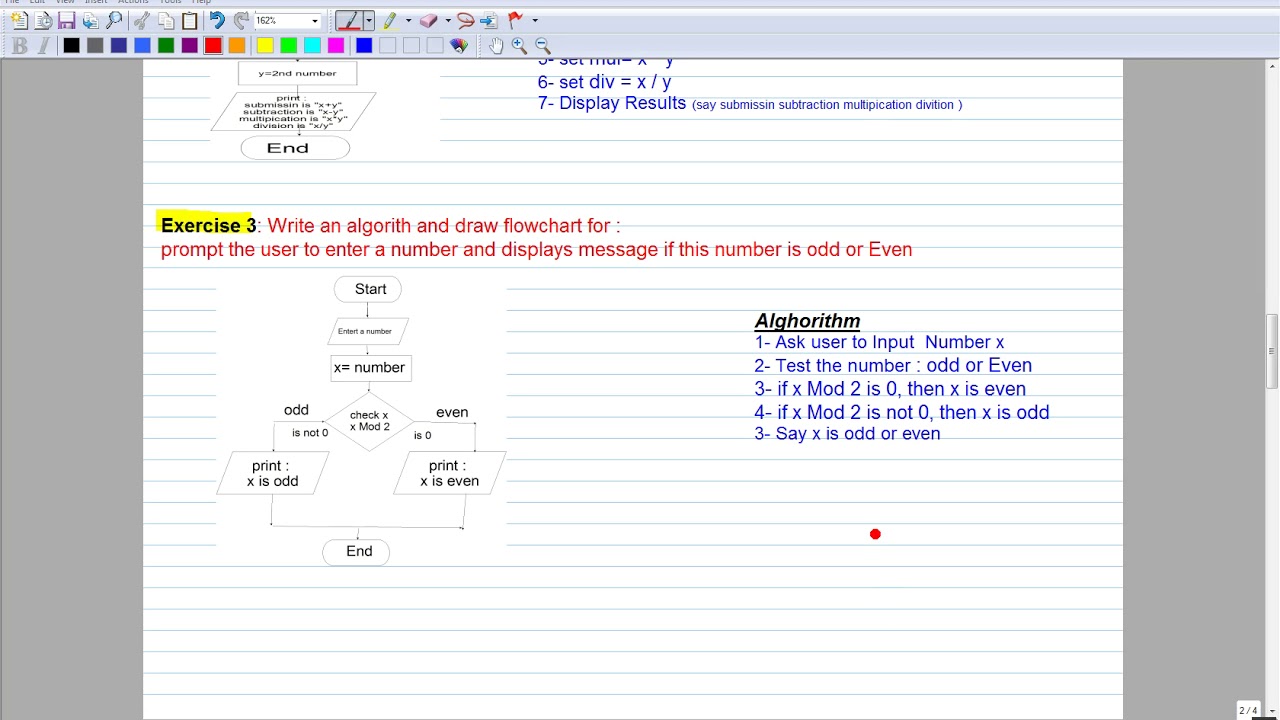1280x720 pixels.
Task: Open the custom color palette
Action: 459,45
